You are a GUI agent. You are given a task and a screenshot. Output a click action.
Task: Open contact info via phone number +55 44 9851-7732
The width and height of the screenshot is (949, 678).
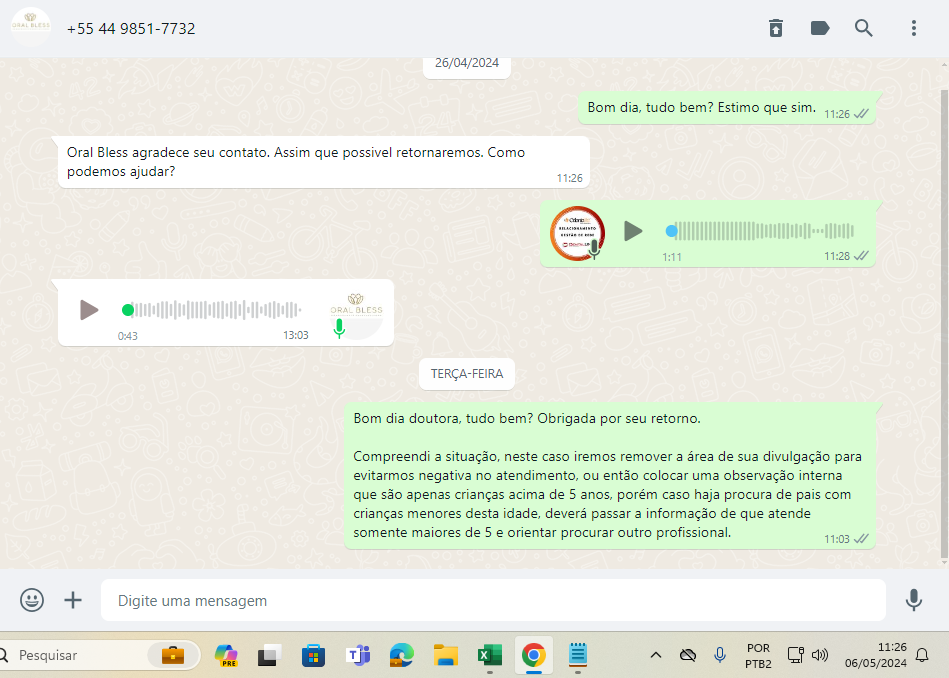[x=131, y=29]
